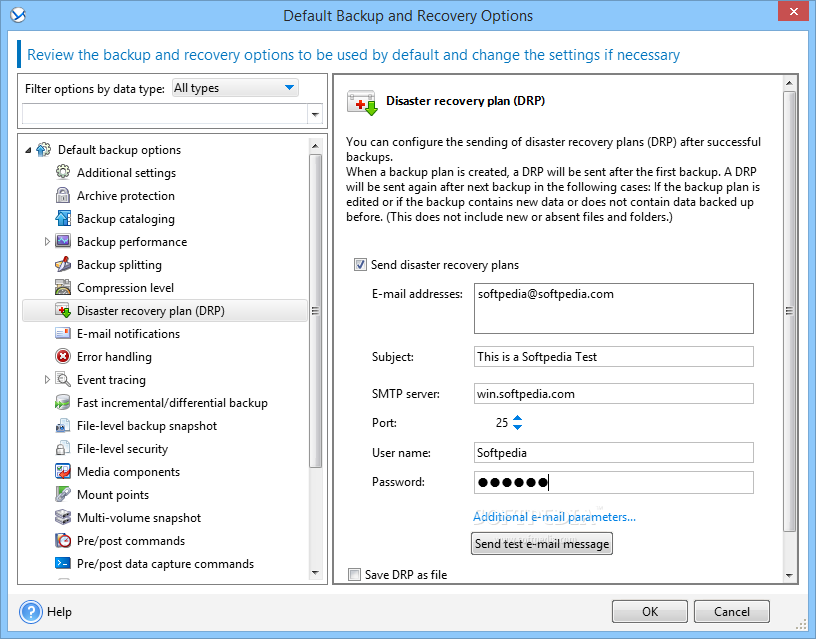Expand the Event tracing node
Screen dimensions: 816x639
pos(47,379)
